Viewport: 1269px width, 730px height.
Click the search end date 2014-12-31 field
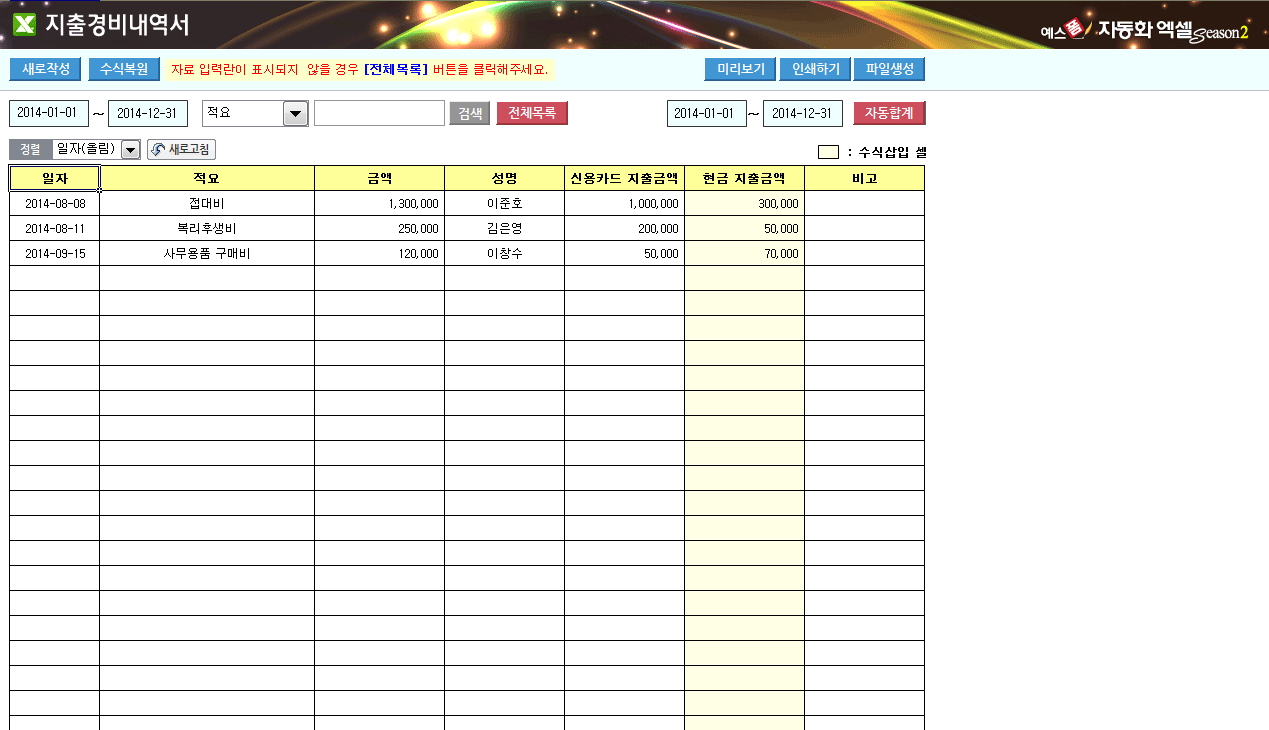[x=148, y=113]
